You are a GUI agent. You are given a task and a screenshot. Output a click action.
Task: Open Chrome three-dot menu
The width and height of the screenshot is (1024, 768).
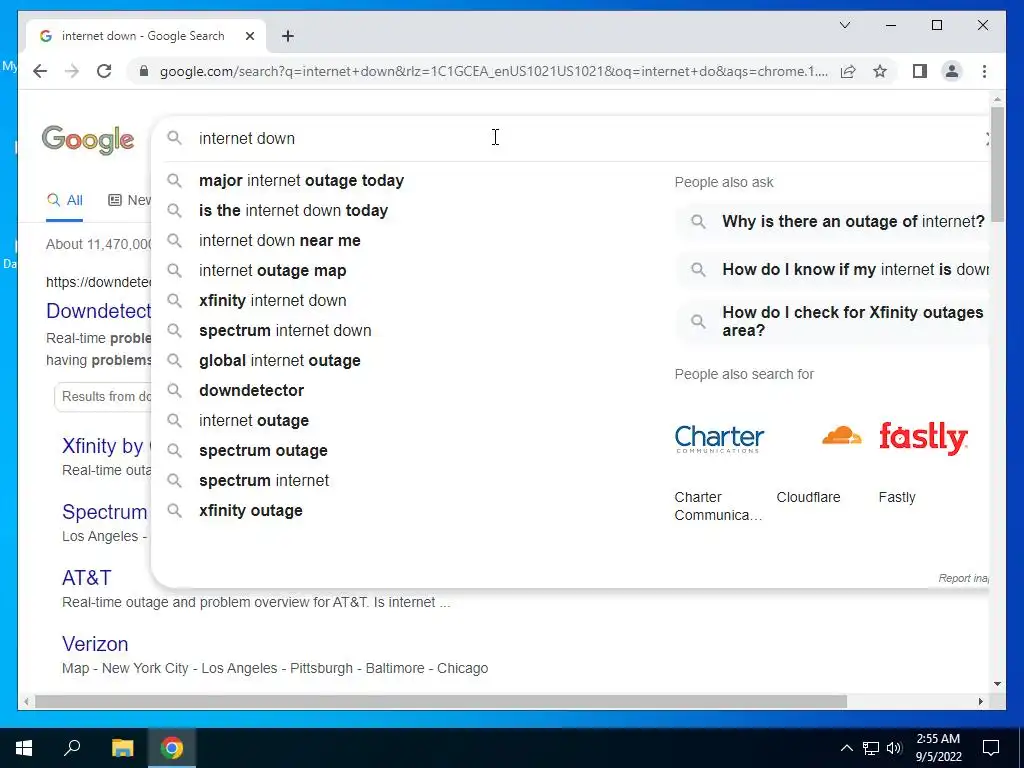pyautogui.click(x=984, y=71)
